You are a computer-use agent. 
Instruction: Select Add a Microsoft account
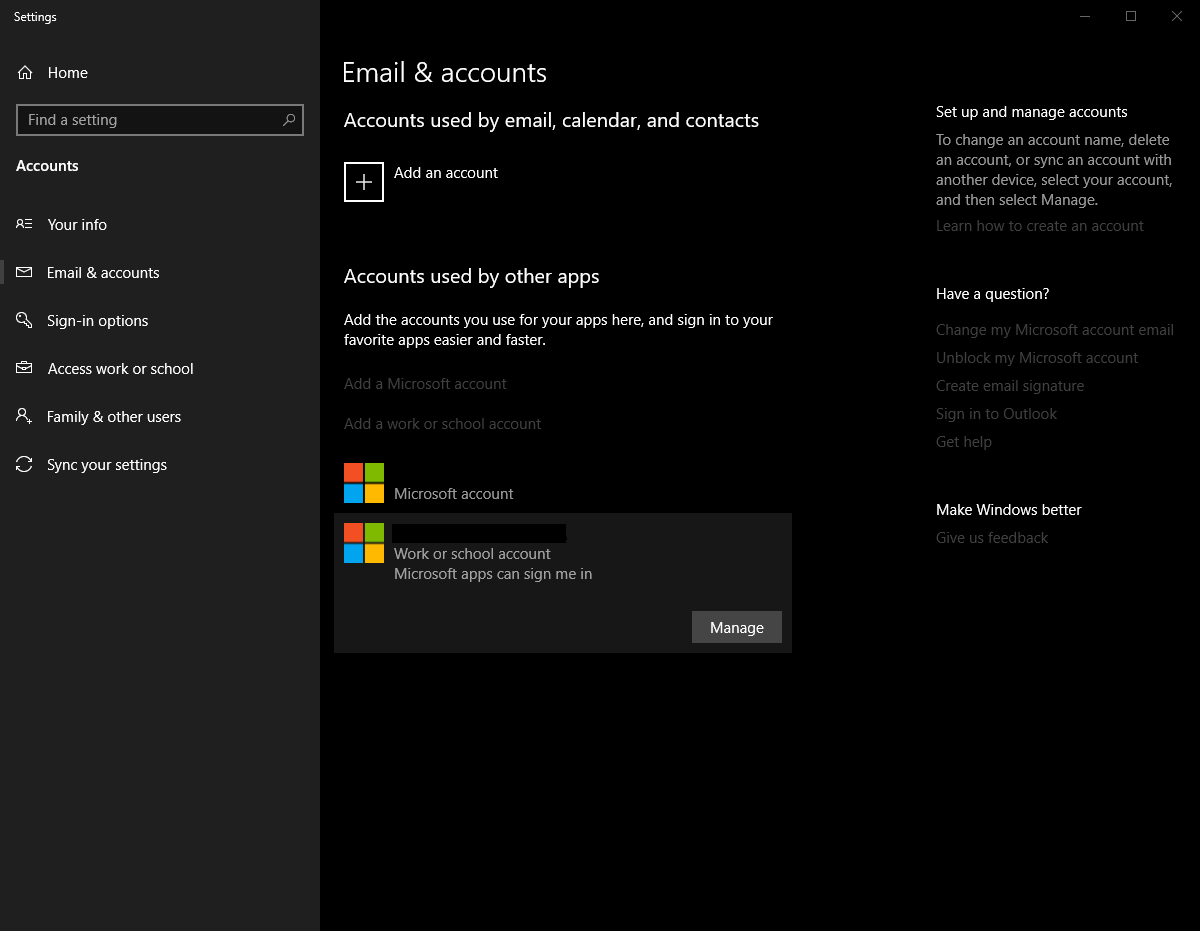tap(425, 383)
